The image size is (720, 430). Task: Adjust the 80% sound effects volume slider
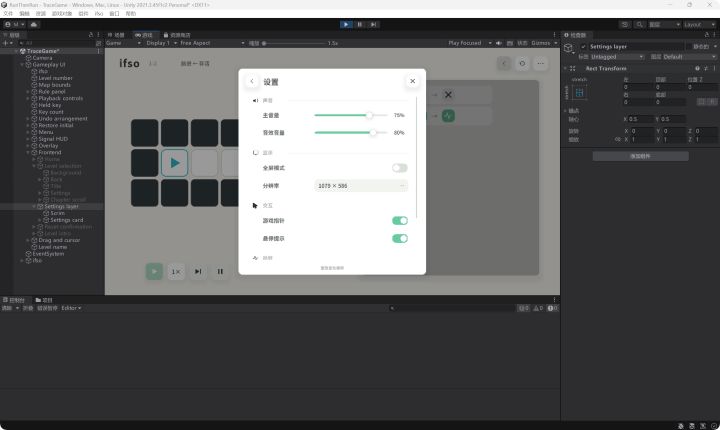[x=351, y=133]
